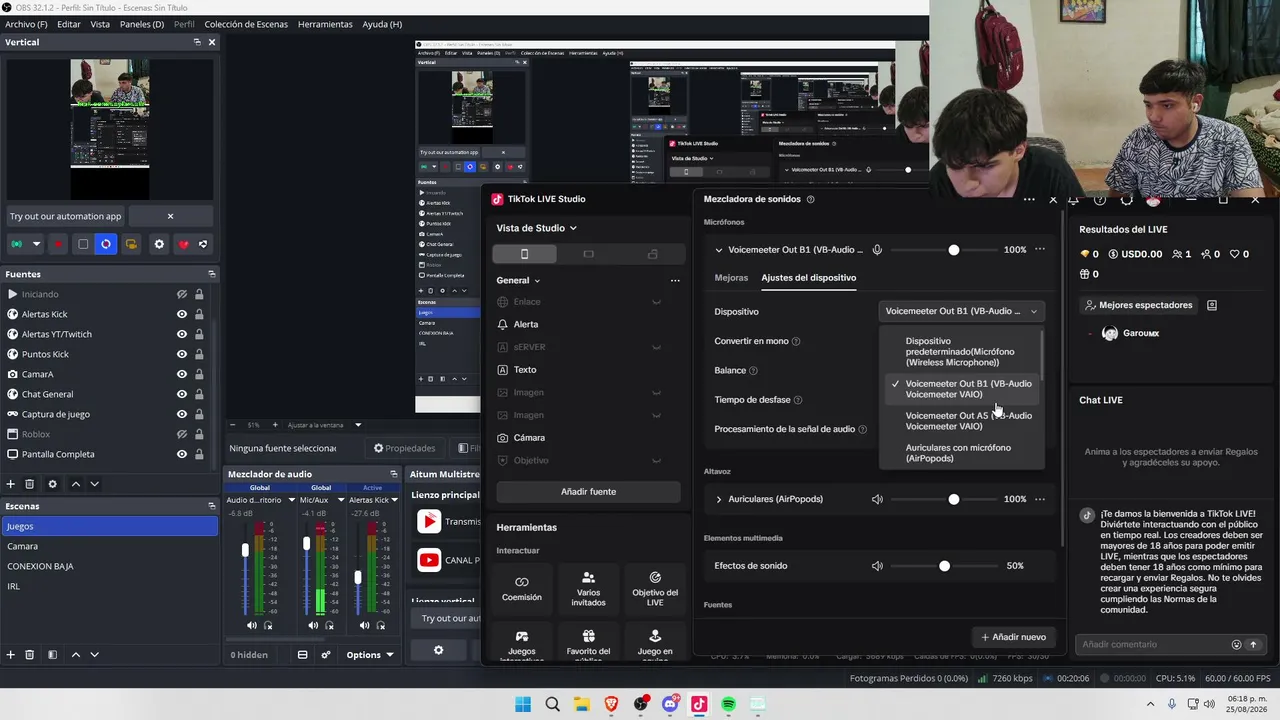
Task: Open more options for Voicemeeter microphone row
Action: (x=1040, y=250)
